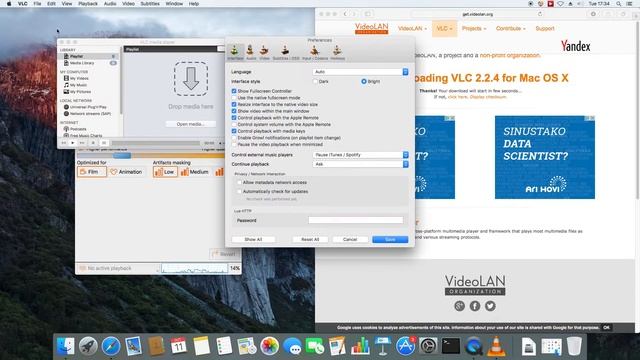Open Terminal from the dock

[x=451, y=347]
